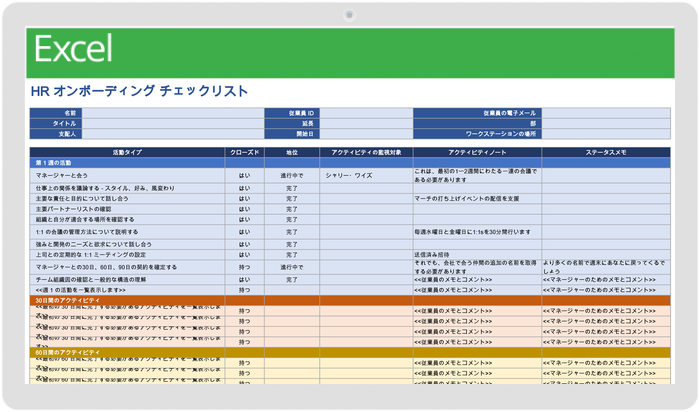Screen dimensions: 700x412
Task: Click マネージャーとの30日、60日、90日の契約 cell
Action: (127, 267)
